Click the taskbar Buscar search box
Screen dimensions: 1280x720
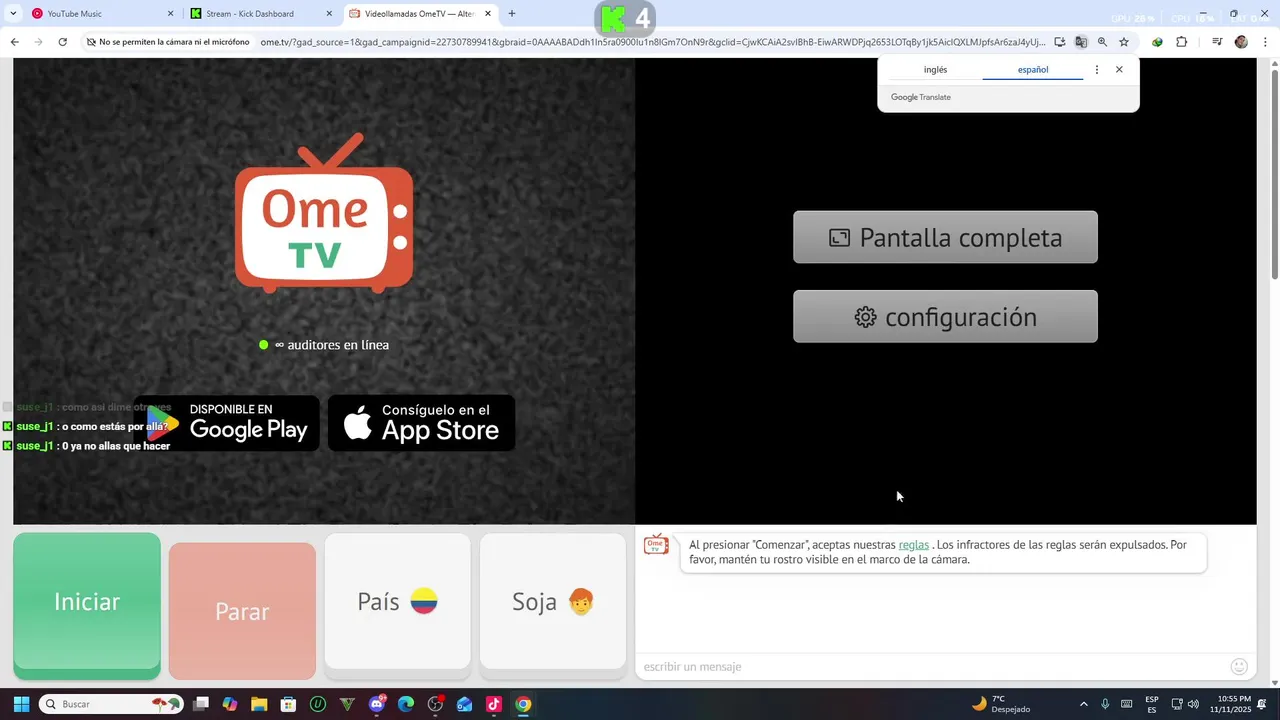(x=111, y=704)
